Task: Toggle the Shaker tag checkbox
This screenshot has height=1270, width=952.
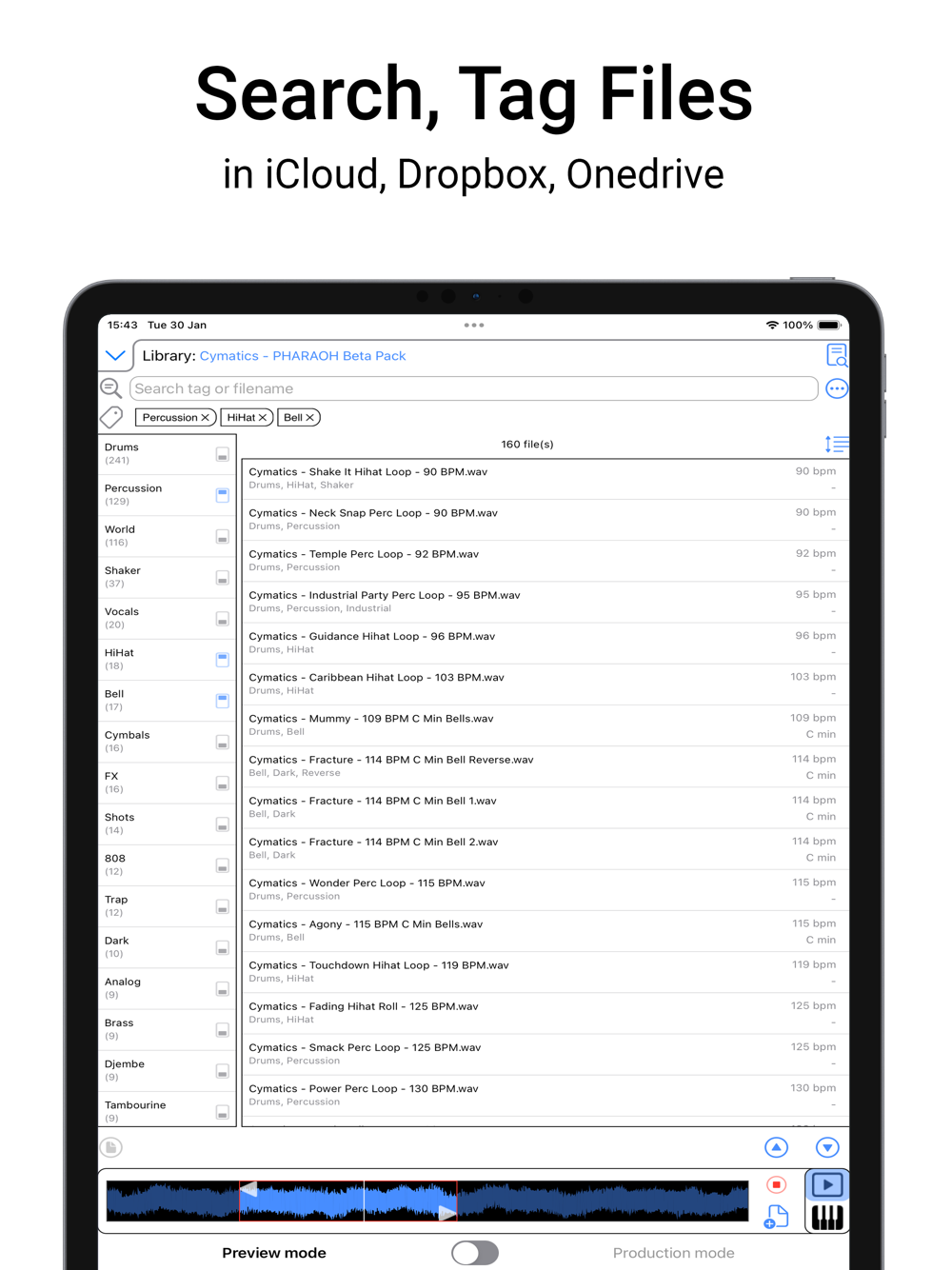Action: coord(222,578)
